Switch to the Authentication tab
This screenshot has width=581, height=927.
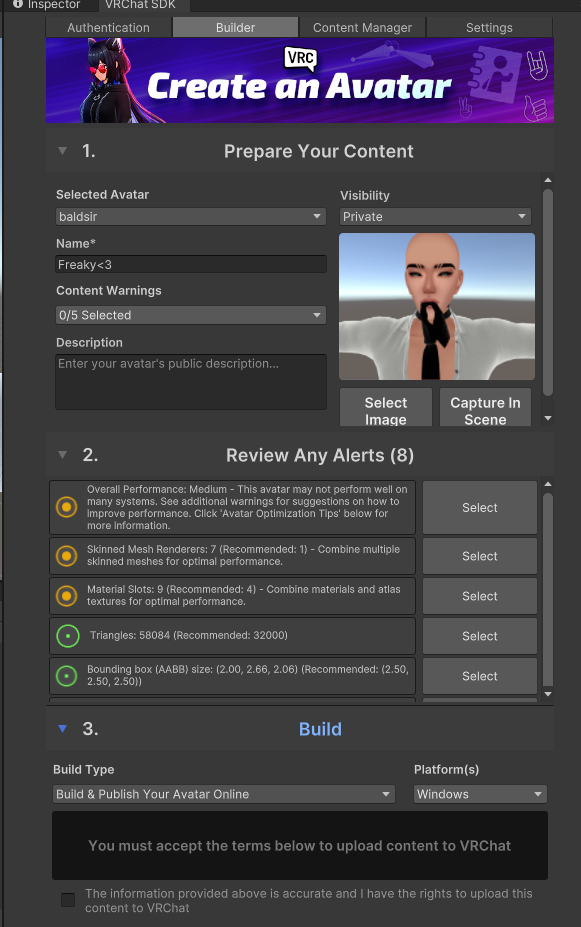109,27
